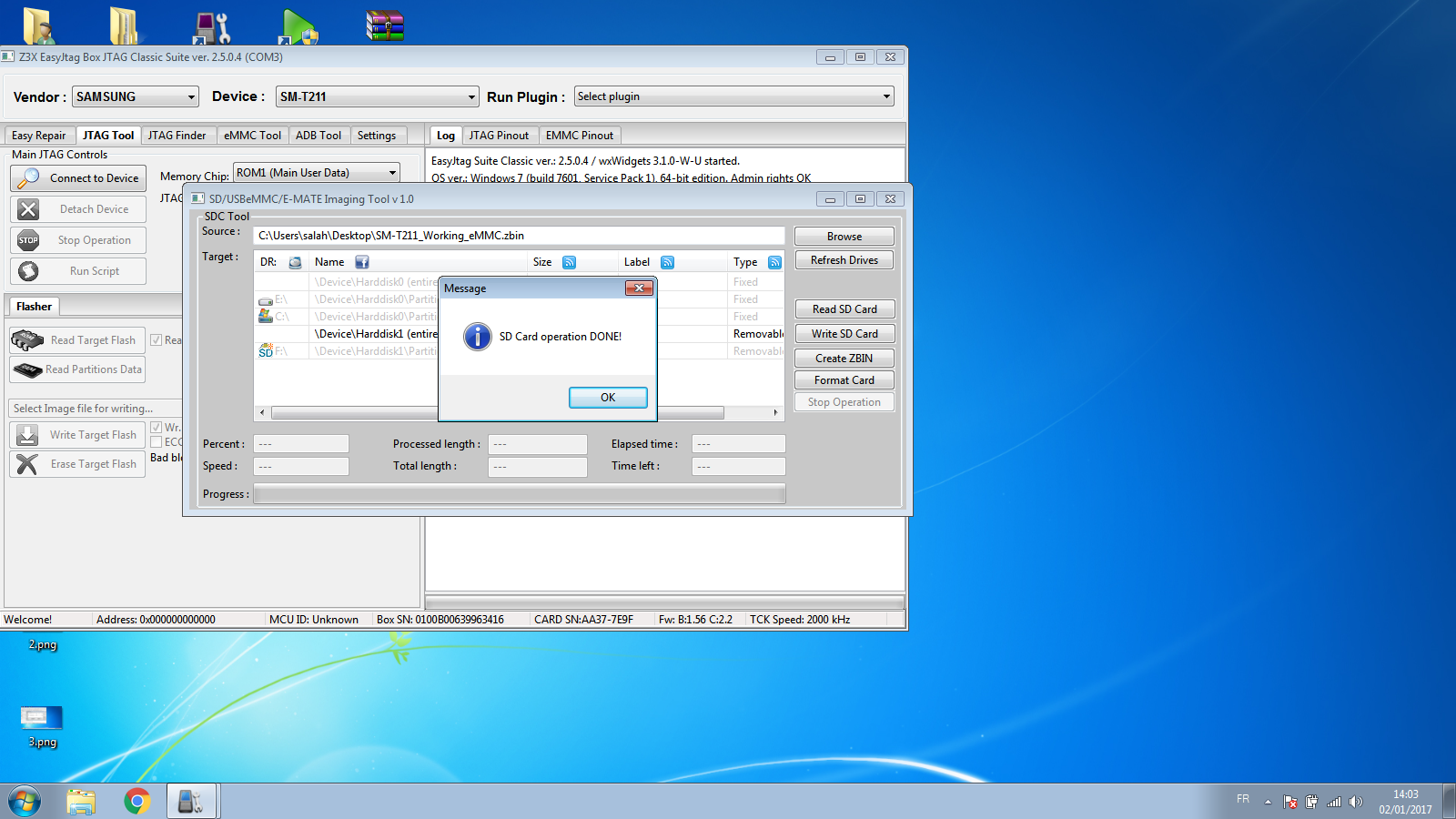Click the Connect to Device button
The height and width of the screenshot is (819, 1456).
[x=78, y=178]
